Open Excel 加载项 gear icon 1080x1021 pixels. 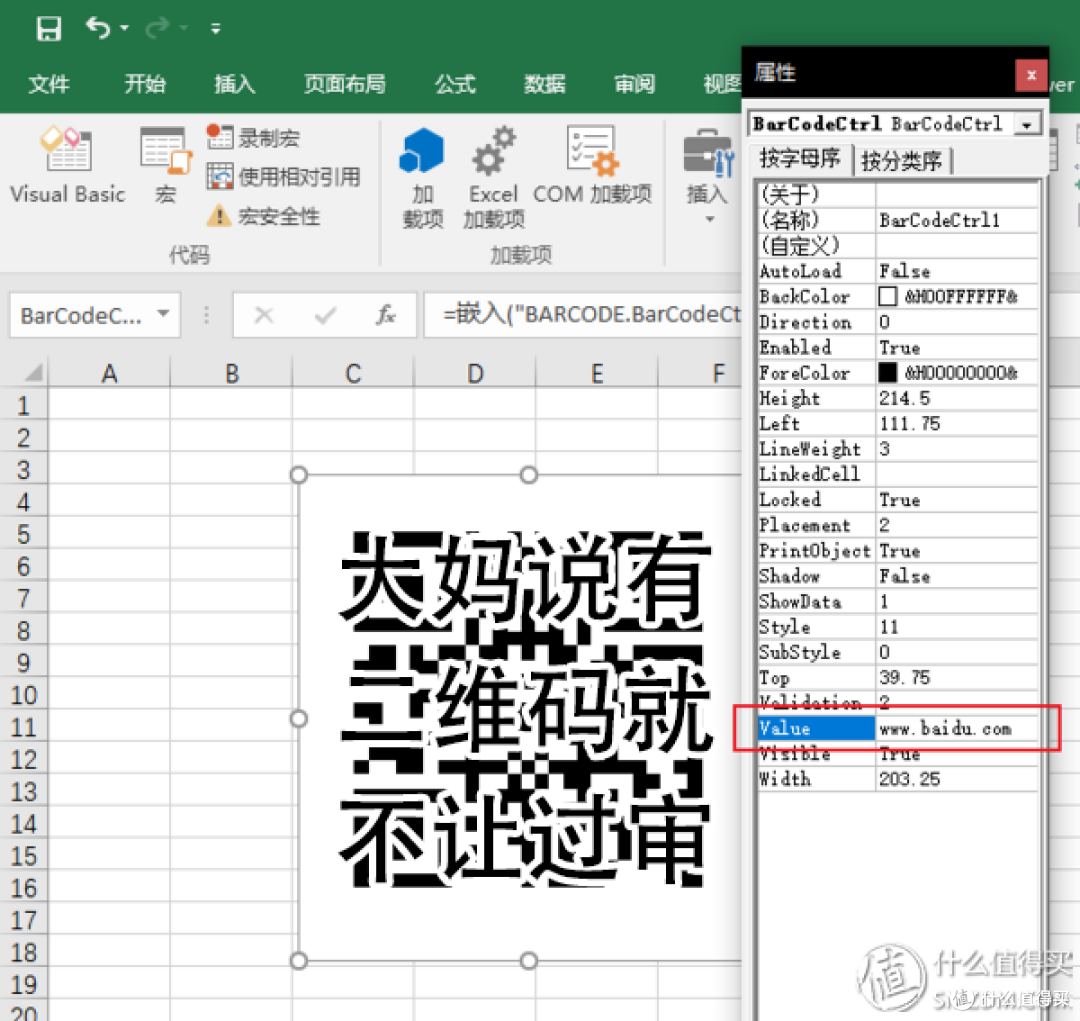(494, 149)
